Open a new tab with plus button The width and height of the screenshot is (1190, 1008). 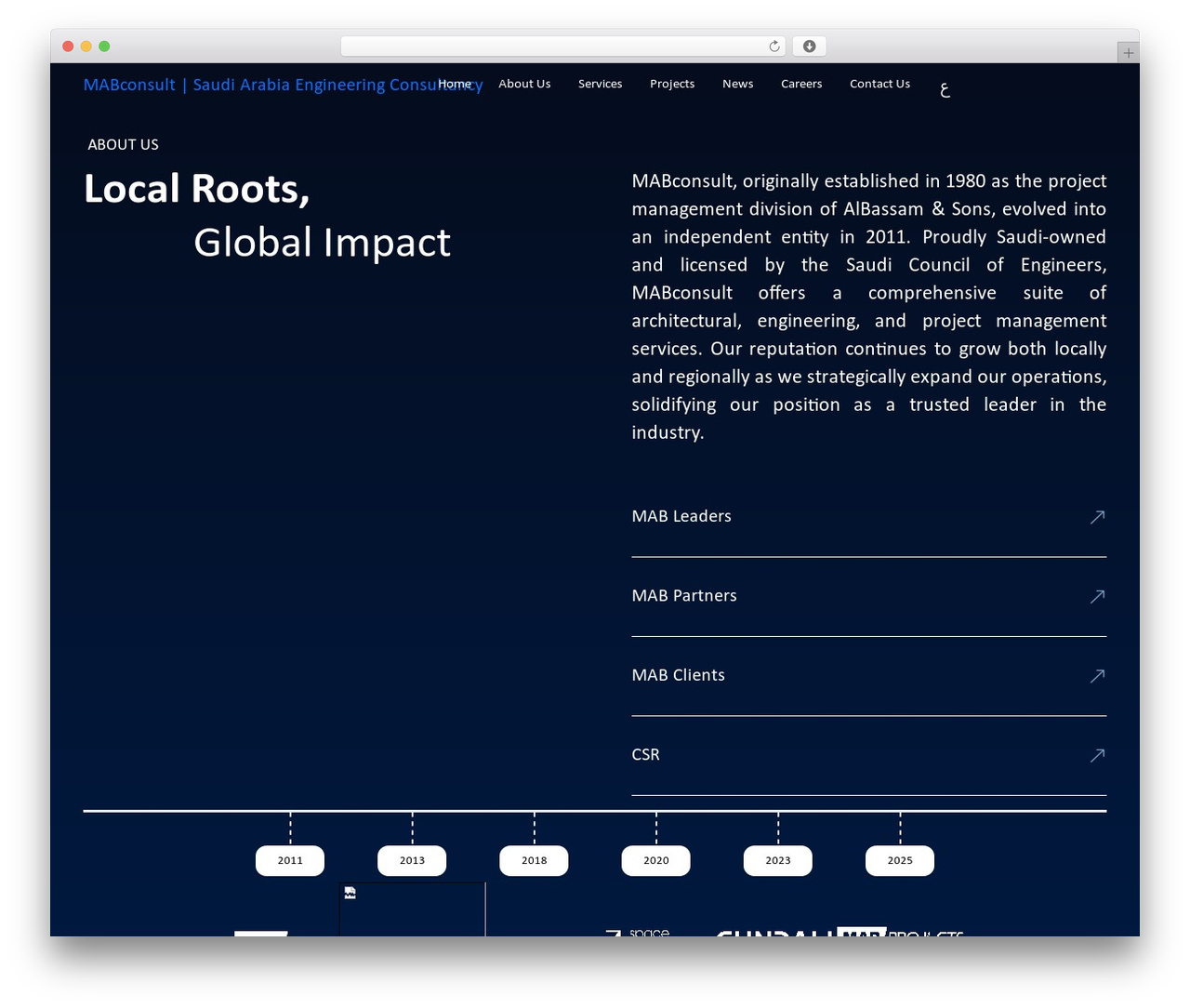(x=1129, y=53)
